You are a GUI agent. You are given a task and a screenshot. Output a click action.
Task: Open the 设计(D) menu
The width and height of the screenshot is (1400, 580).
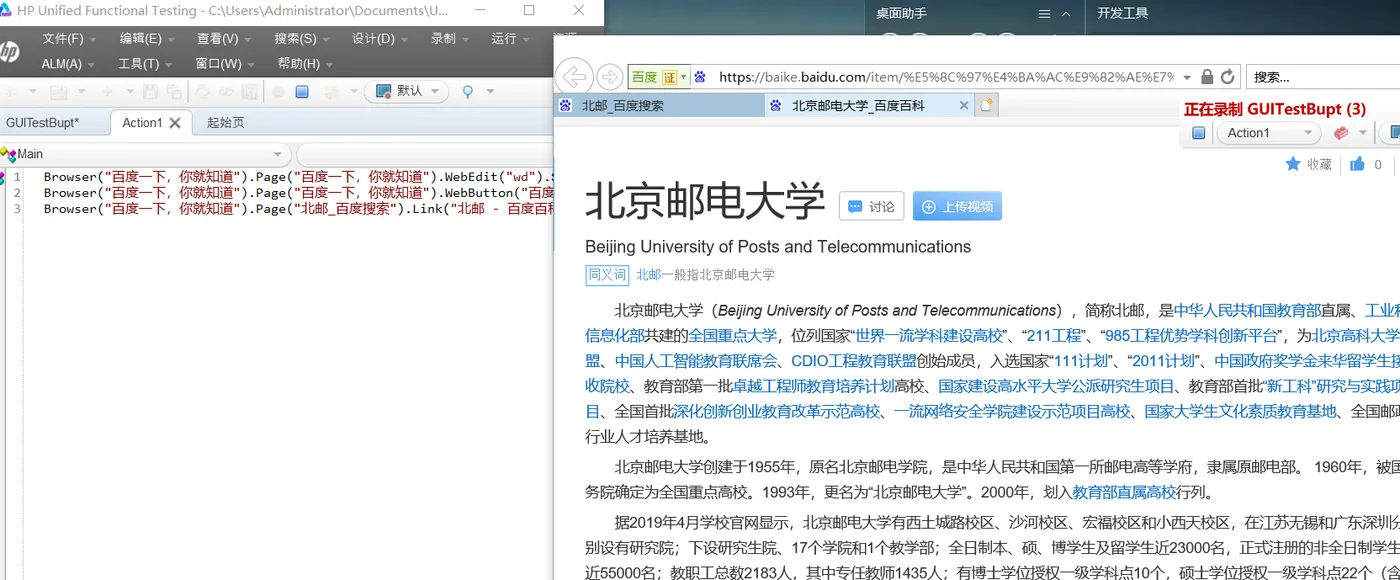(380, 38)
